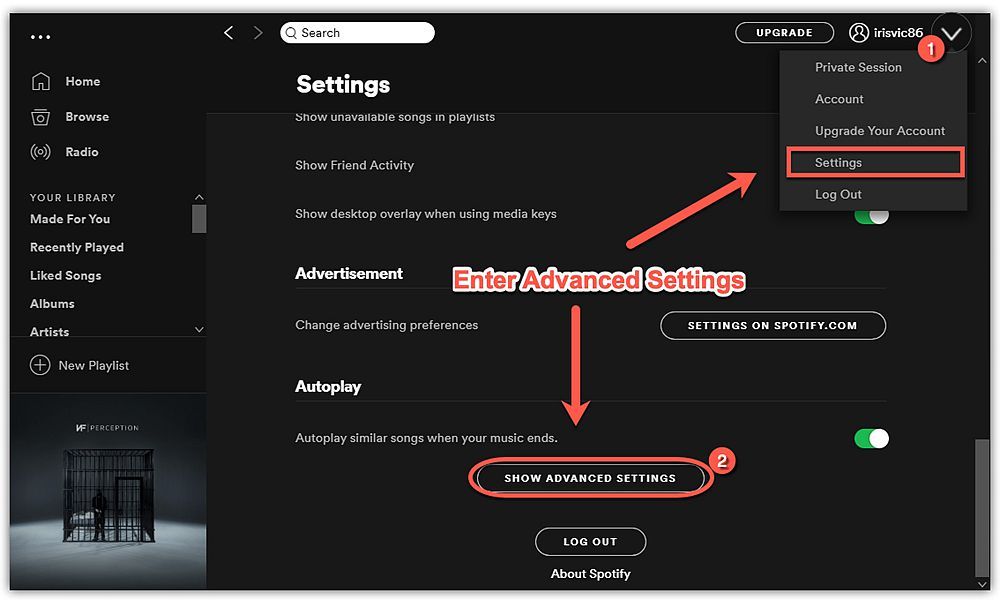1000x600 pixels.
Task: Open the account dropdown chevron
Action: click(951, 33)
